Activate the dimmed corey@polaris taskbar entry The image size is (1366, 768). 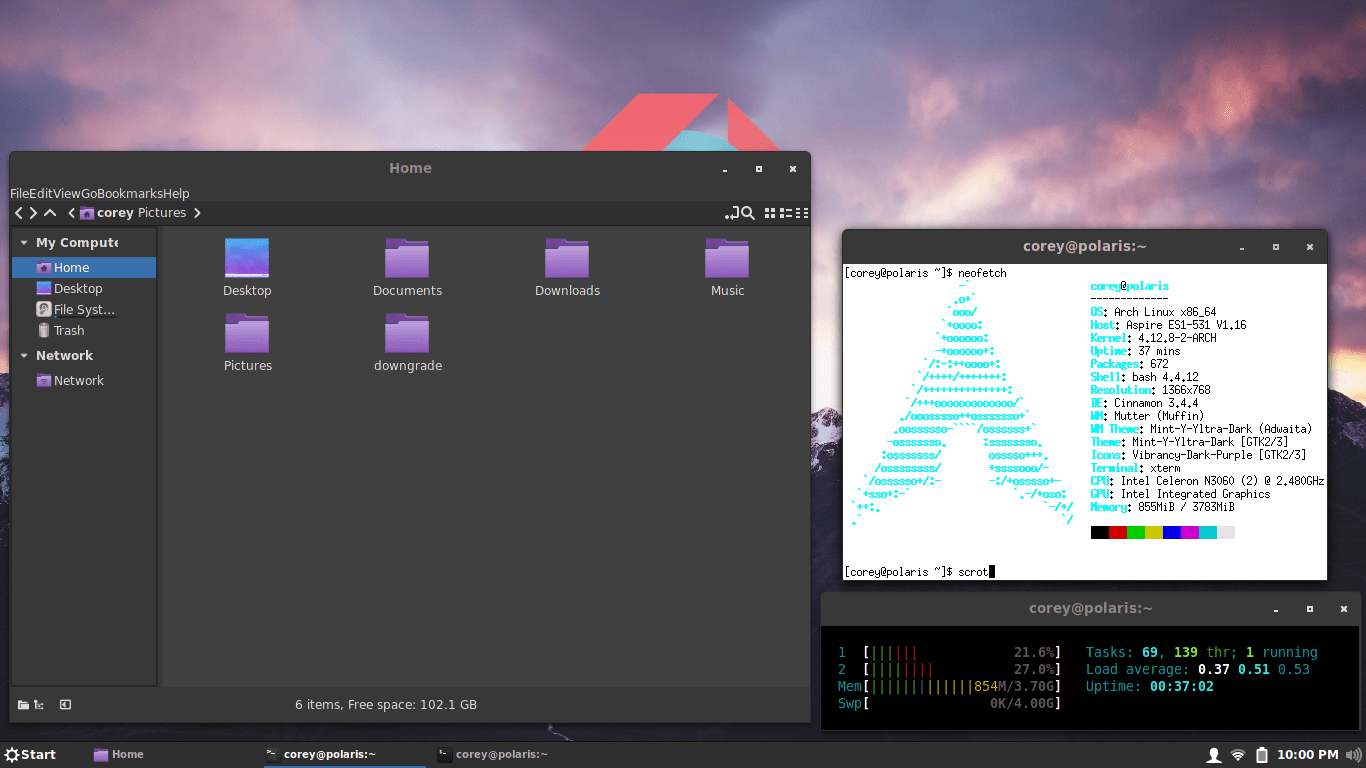(x=493, y=755)
